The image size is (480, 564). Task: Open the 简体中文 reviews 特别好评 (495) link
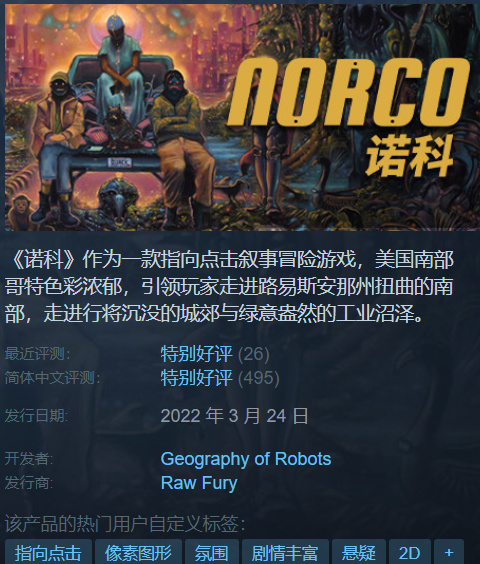[219, 378]
